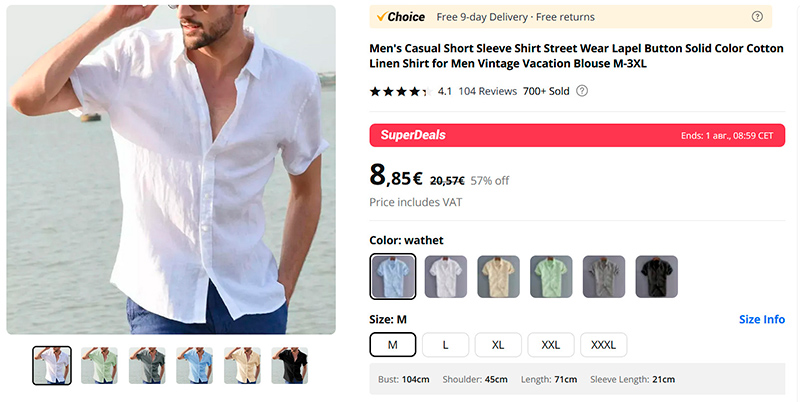Image resolution: width=800 pixels, height=402 pixels.
Task: Open the 104 Reviews link
Action: point(487,91)
